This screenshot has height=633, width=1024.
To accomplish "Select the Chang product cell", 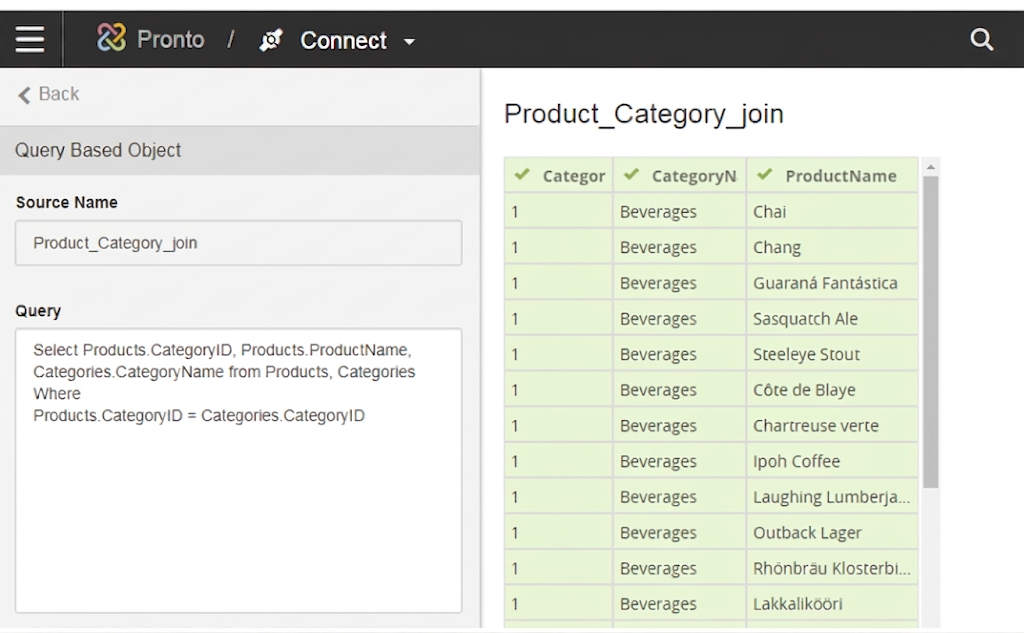I will [832, 248].
